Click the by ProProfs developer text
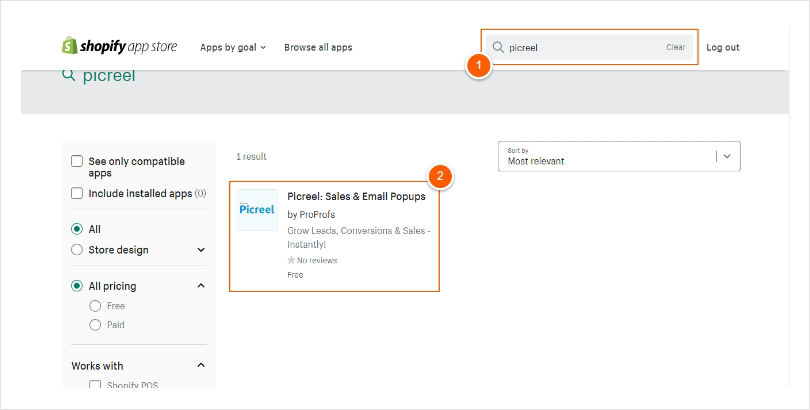810x410 pixels. [x=311, y=214]
